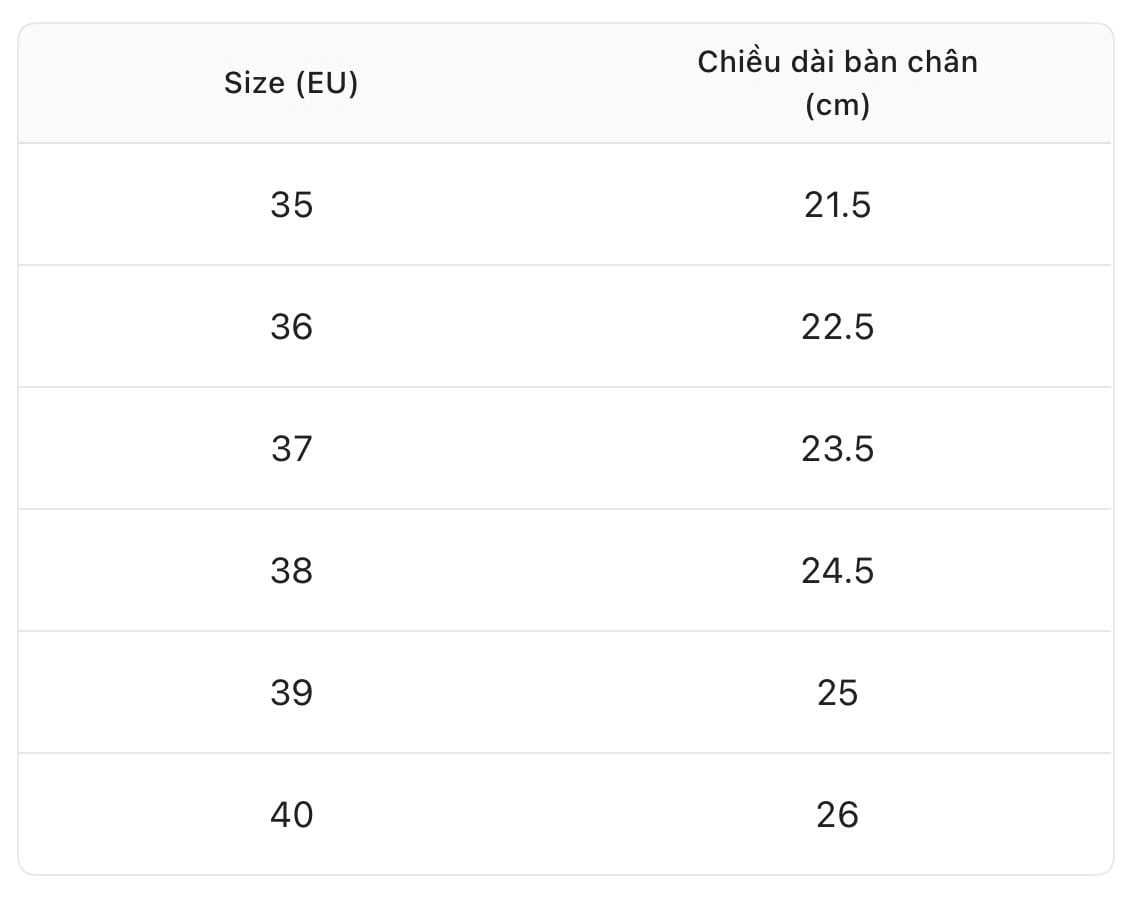The width and height of the screenshot is (1135, 898).
Task: Click the 24.5 foot length value
Action: (x=837, y=571)
